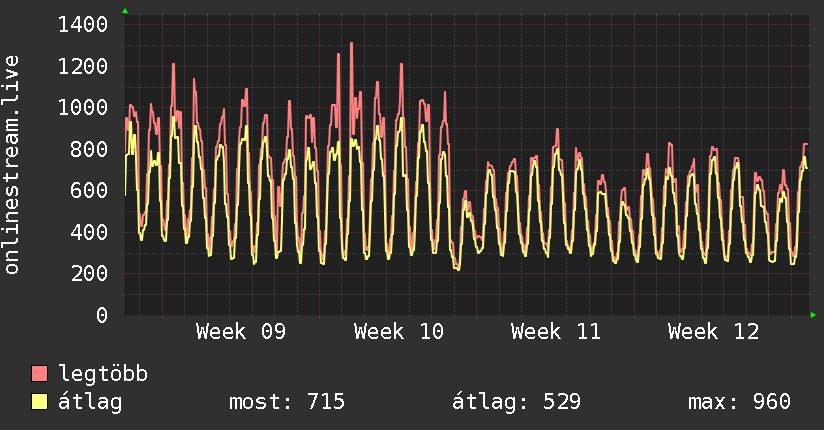Click the 400 y-axis value

click(89, 232)
